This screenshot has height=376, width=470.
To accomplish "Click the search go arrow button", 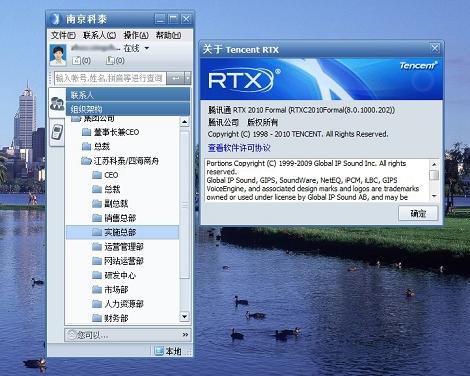I will click(x=175, y=78).
